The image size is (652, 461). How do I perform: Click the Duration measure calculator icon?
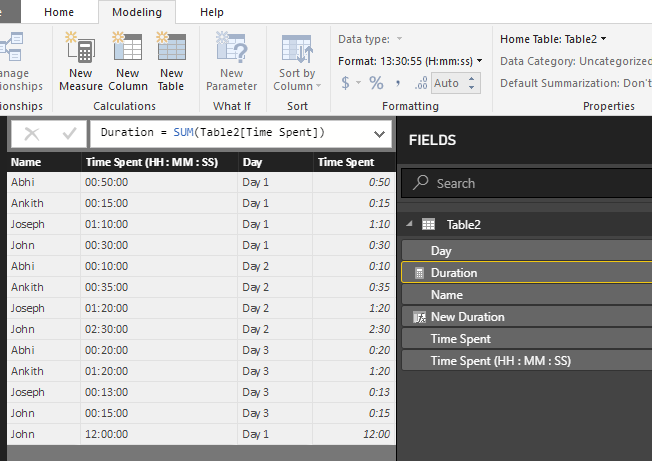tap(419, 273)
